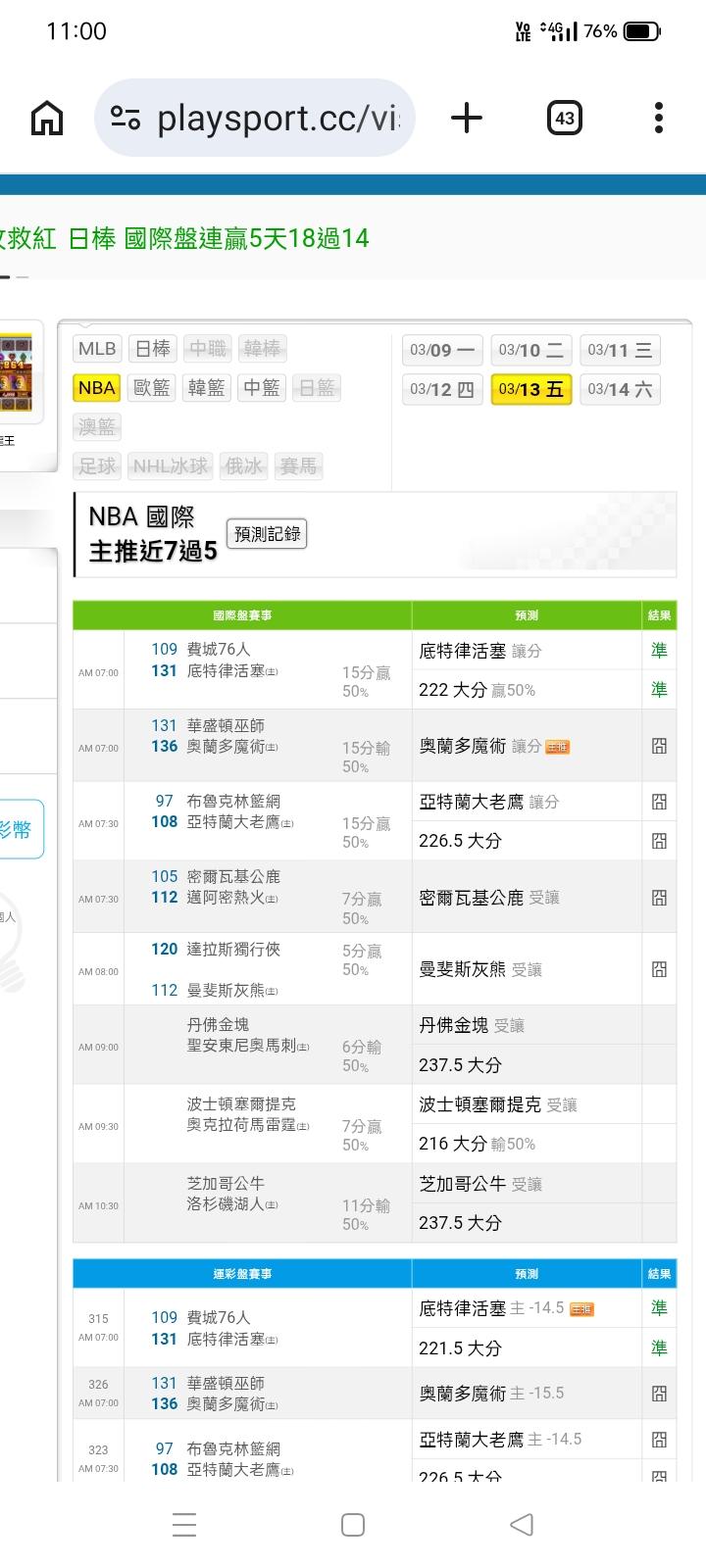
Task: Select the MLB league tab
Action: coord(97,349)
